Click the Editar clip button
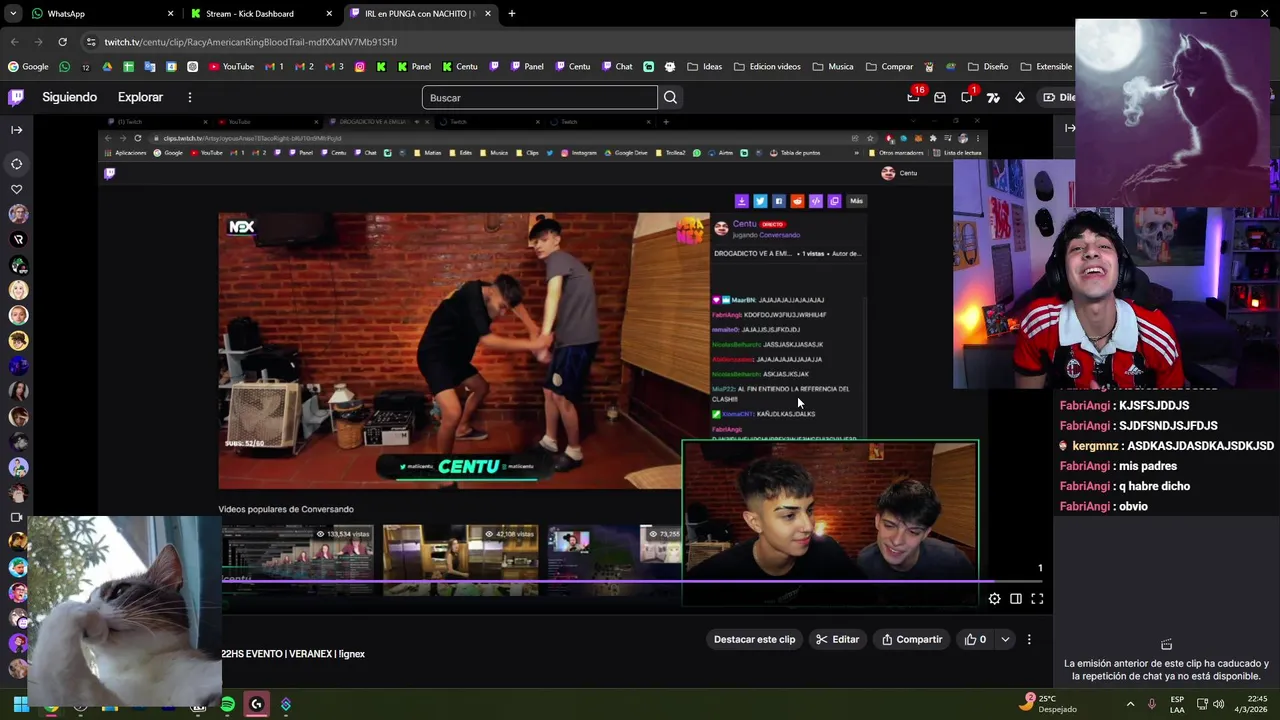The image size is (1280, 720). click(x=837, y=639)
